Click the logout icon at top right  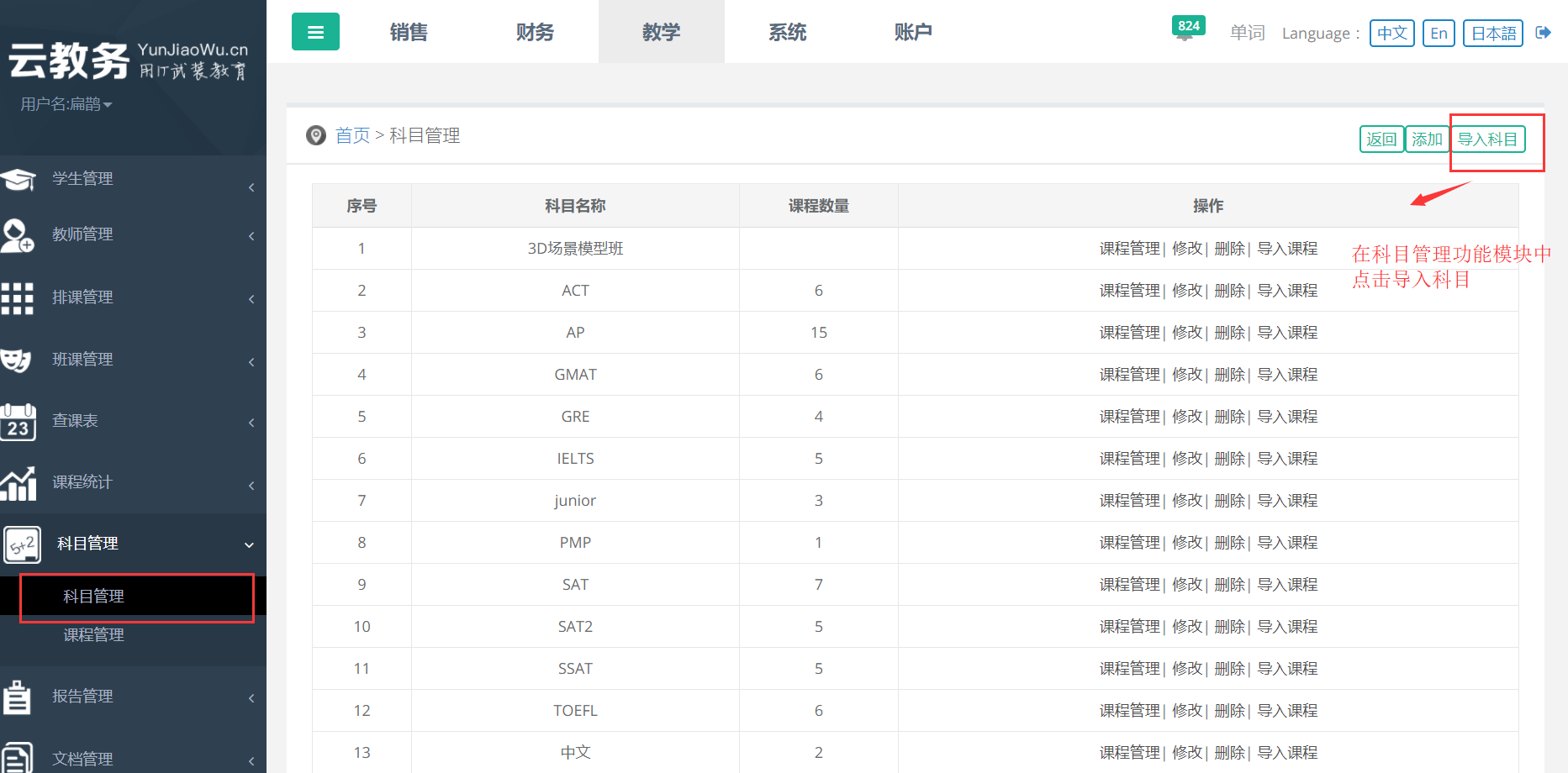[x=1544, y=33]
